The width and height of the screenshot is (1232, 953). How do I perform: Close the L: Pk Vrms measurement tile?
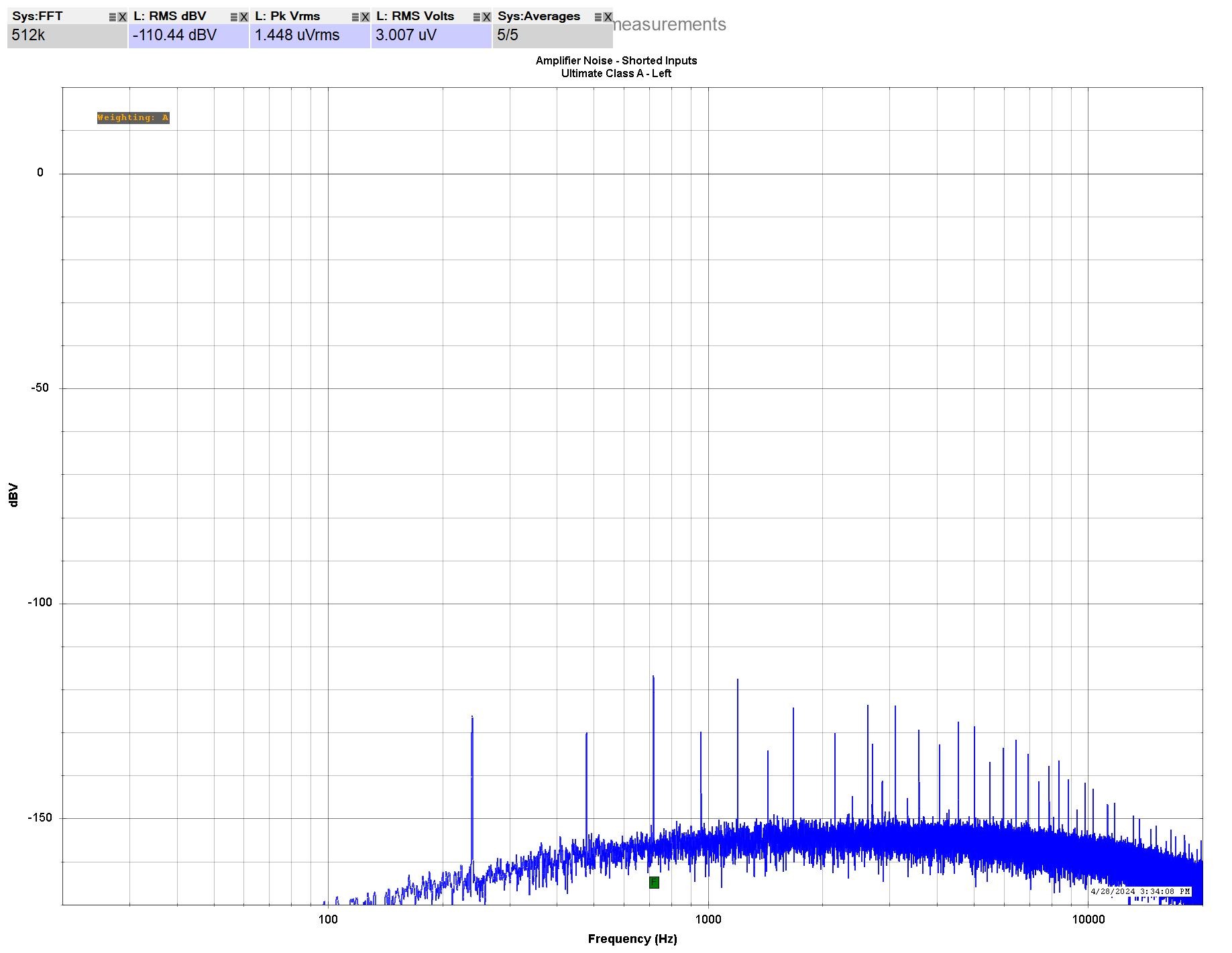click(x=365, y=17)
